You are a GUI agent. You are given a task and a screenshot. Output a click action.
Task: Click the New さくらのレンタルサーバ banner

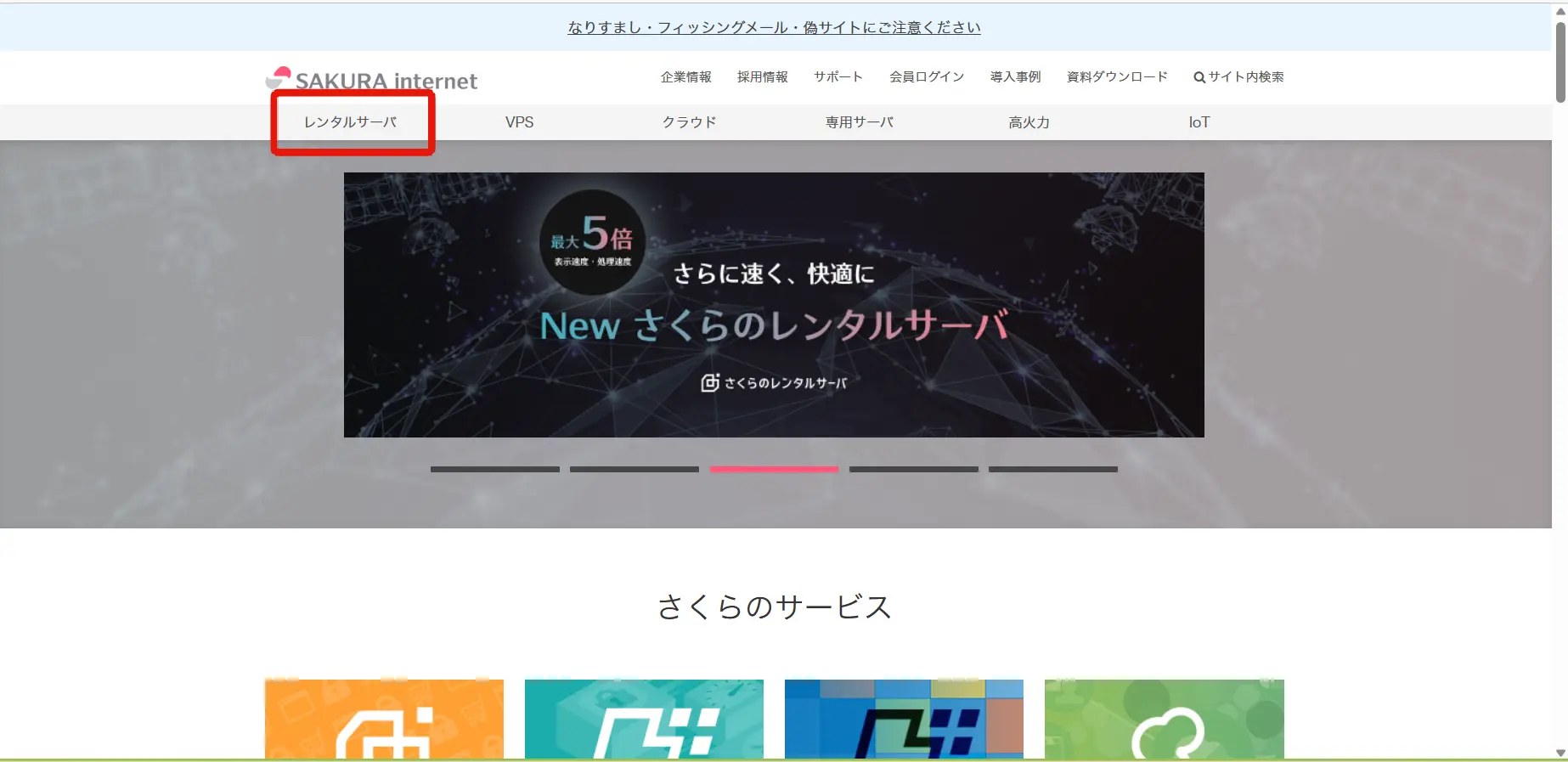point(774,305)
